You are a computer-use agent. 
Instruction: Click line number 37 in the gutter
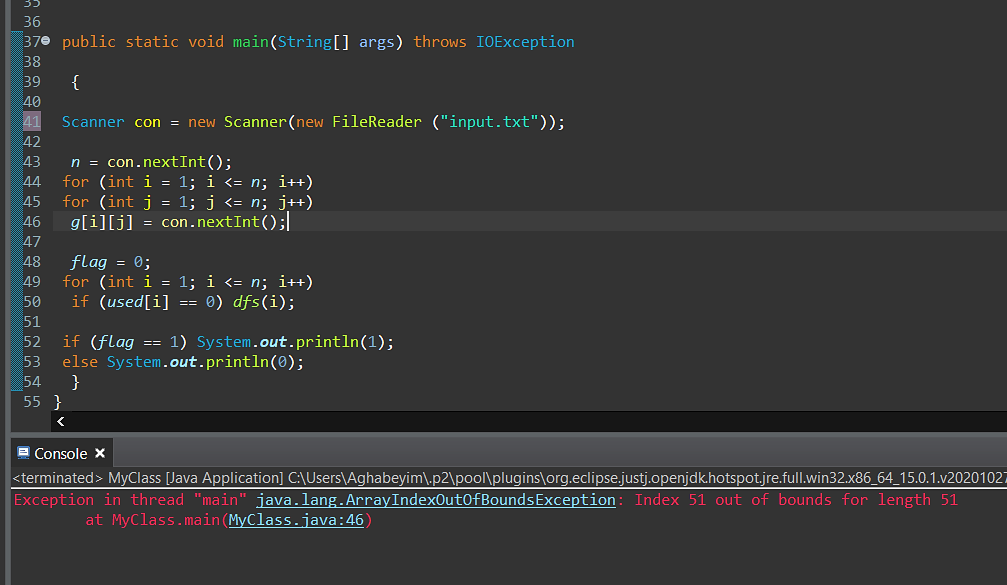[x=31, y=42]
